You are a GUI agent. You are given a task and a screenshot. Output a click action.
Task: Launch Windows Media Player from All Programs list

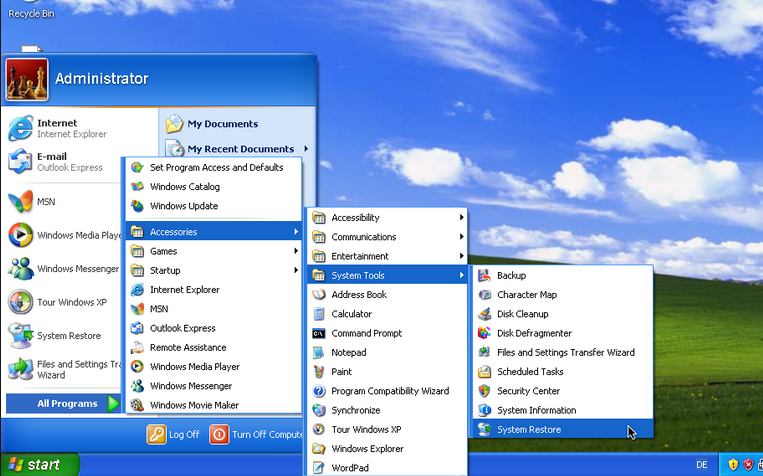pos(214,366)
